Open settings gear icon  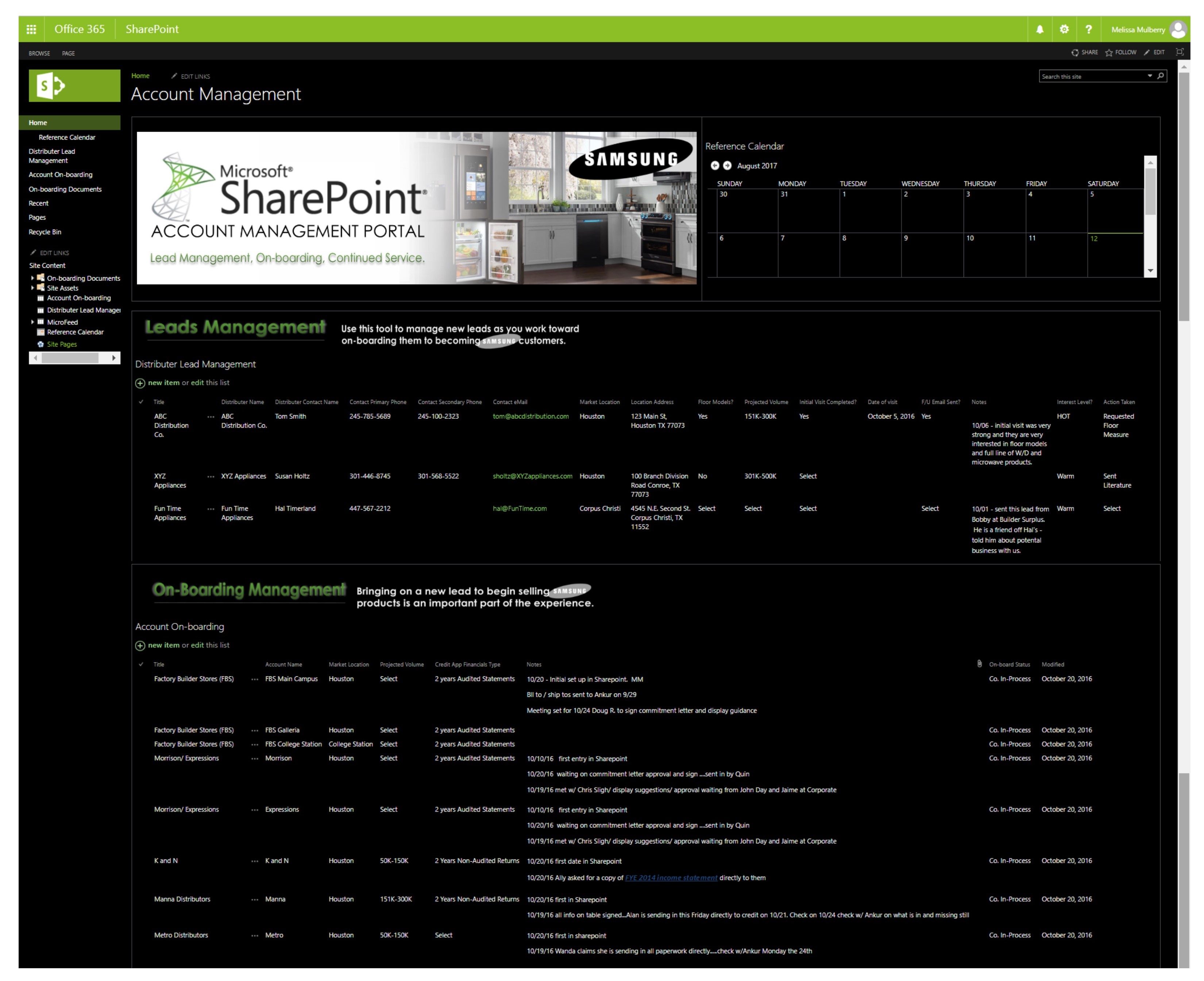[1064, 30]
